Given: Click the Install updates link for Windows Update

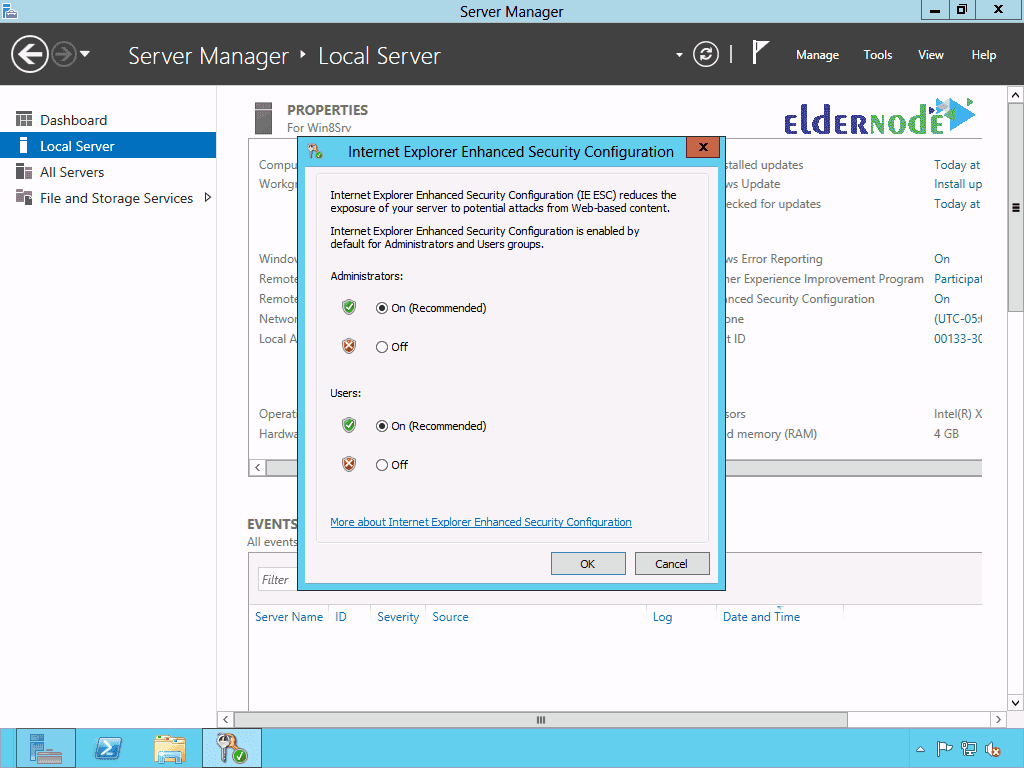Looking at the screenshot, I should point(957,184).
